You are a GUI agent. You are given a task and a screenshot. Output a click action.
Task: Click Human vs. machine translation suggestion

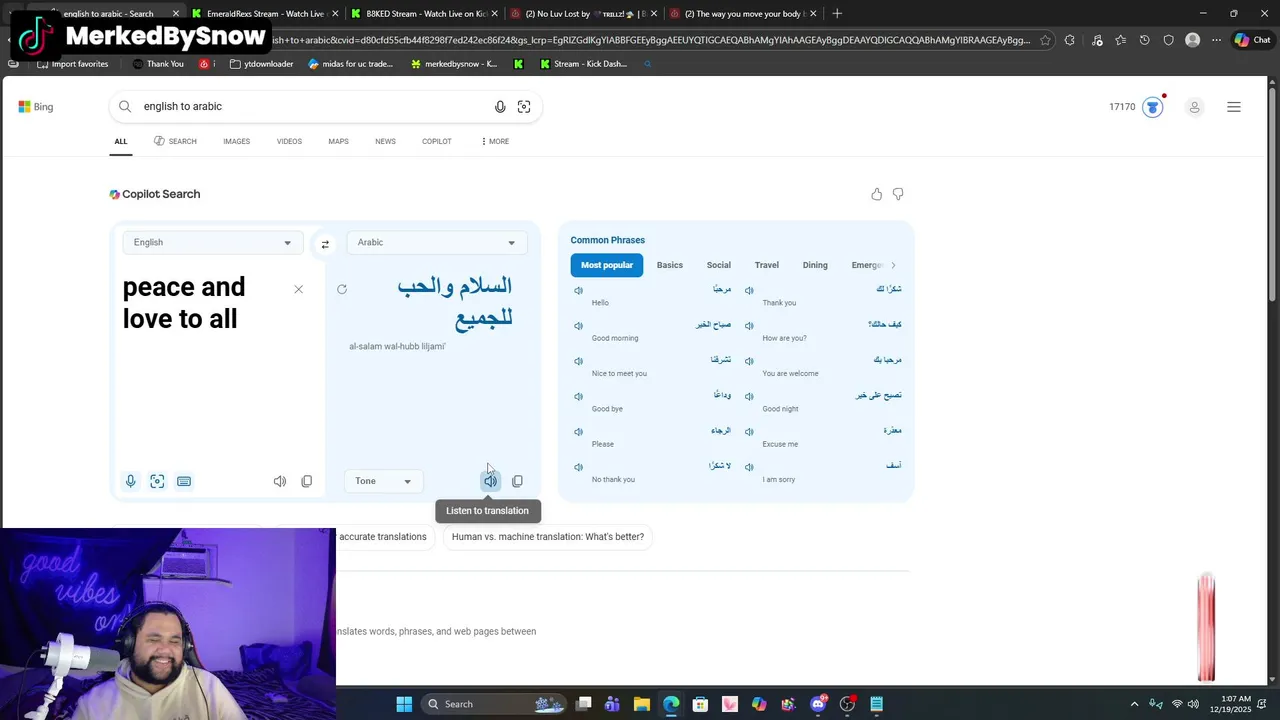pos(548,537)
